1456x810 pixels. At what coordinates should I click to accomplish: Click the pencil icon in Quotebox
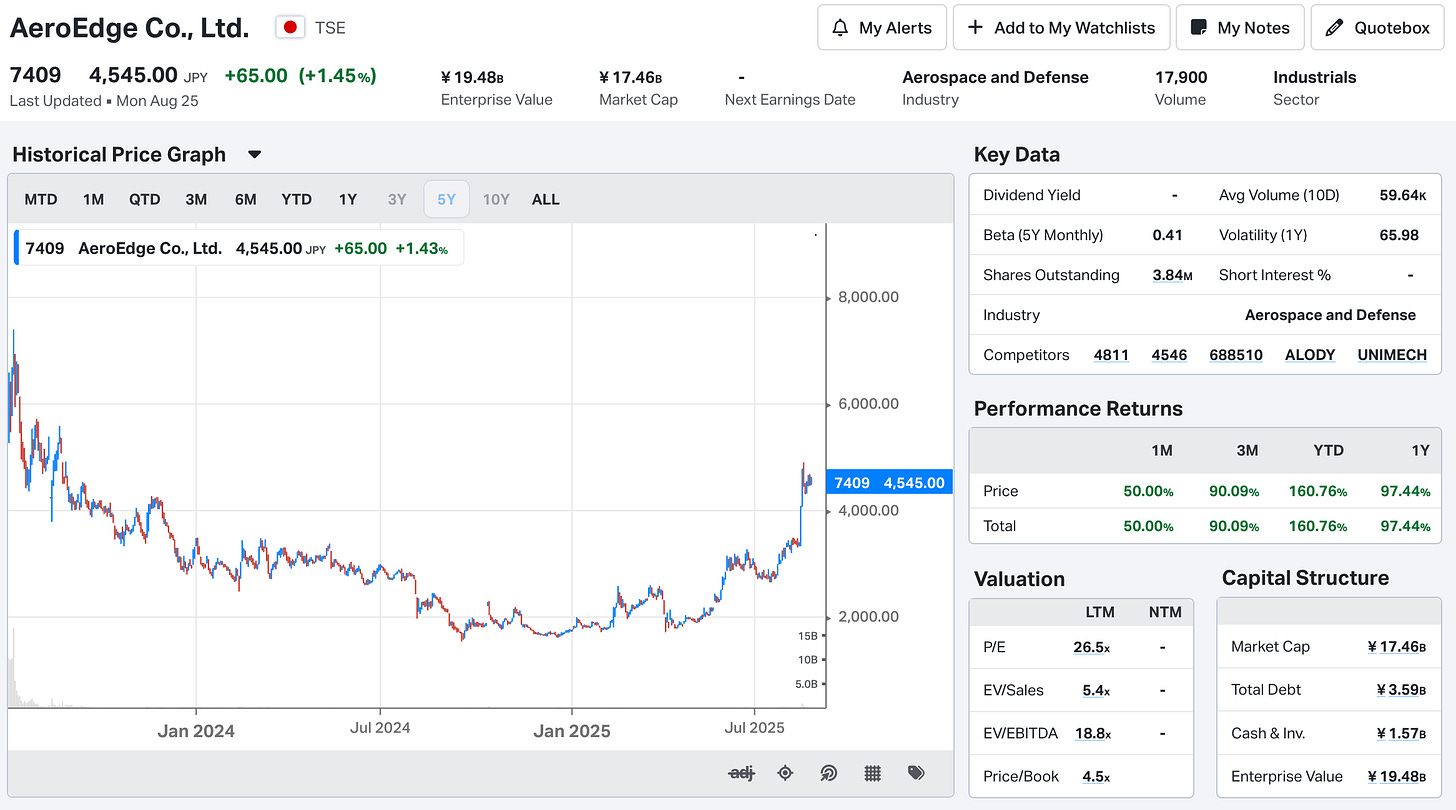(1334, 28)
